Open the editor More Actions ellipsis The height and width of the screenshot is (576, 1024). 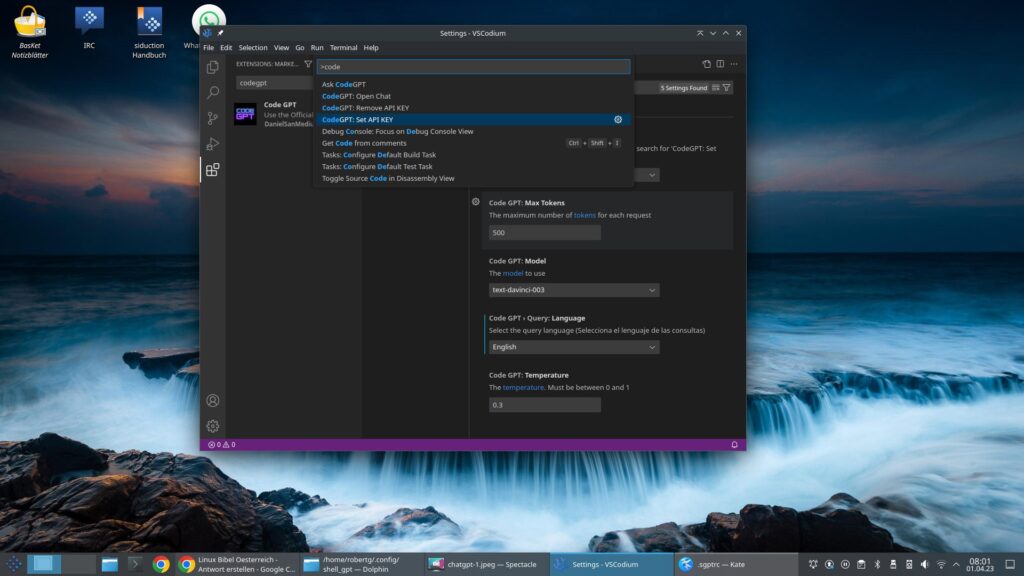point(734,64)
